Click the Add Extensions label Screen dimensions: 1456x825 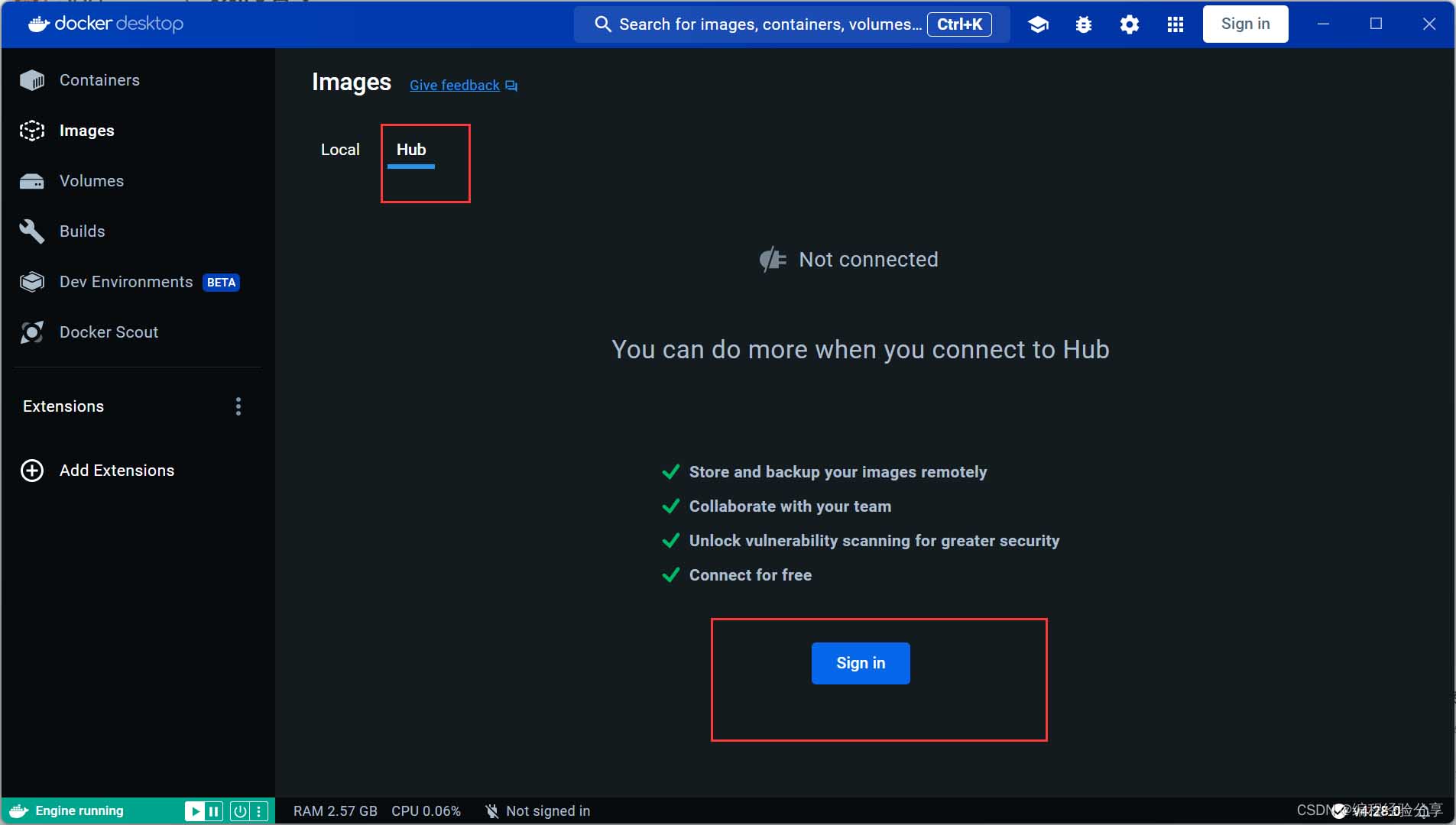pos(117,471)
